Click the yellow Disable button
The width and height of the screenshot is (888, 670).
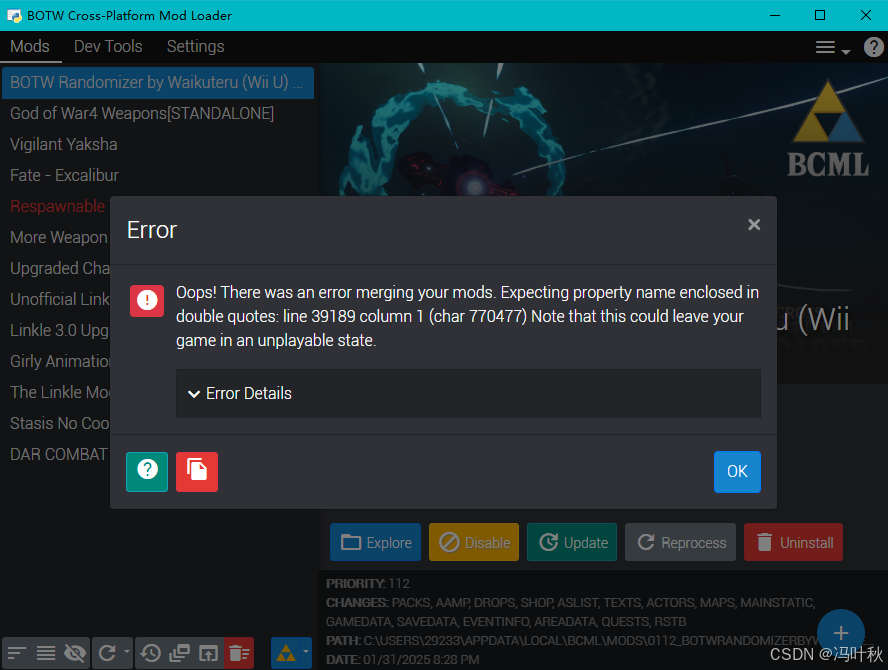pyautogui.click(x=474, y=543)
